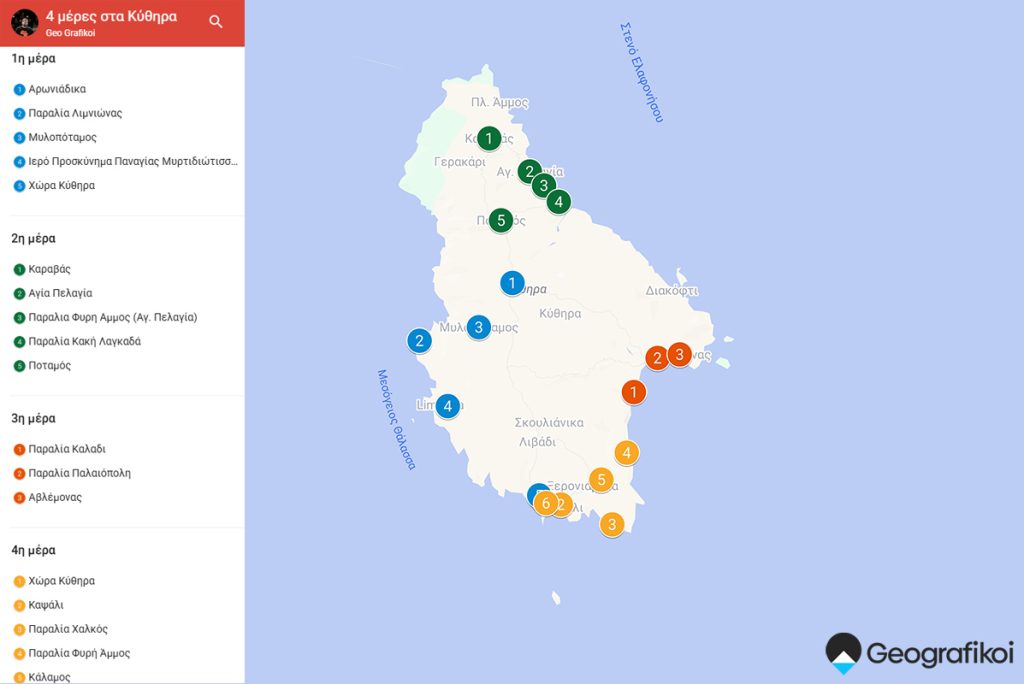This screenshot has height=684, width=1024.
Task: Select Αγία Πελαγία list entry
Action: click(60, 293)
